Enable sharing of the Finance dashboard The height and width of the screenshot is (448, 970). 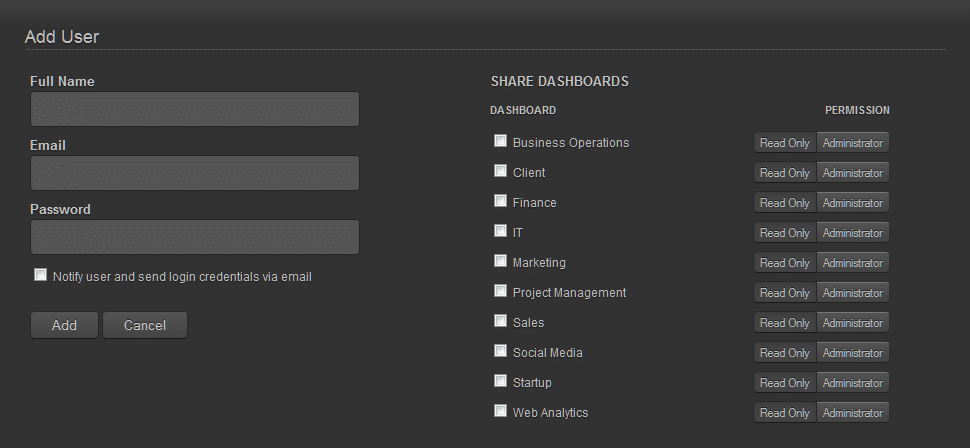[500, 201]
